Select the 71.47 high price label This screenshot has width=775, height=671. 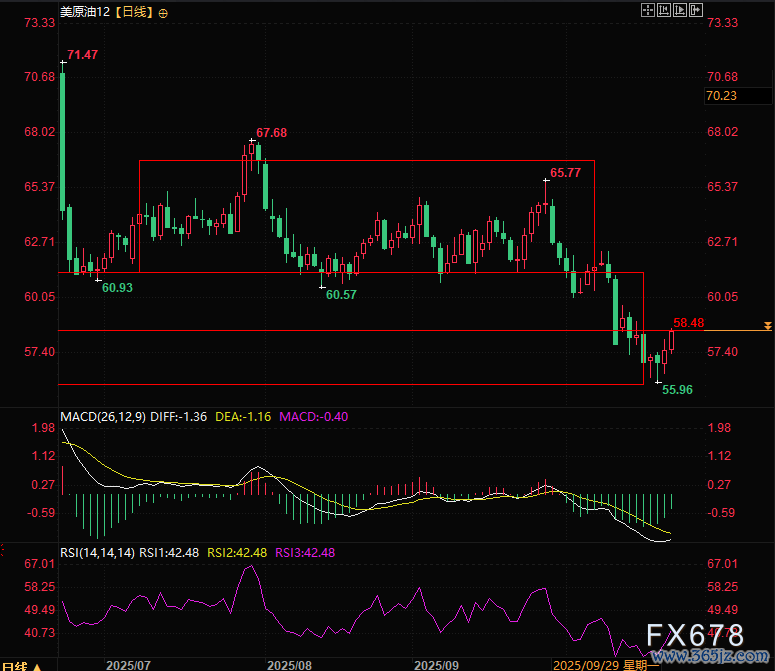pos(82,54)
